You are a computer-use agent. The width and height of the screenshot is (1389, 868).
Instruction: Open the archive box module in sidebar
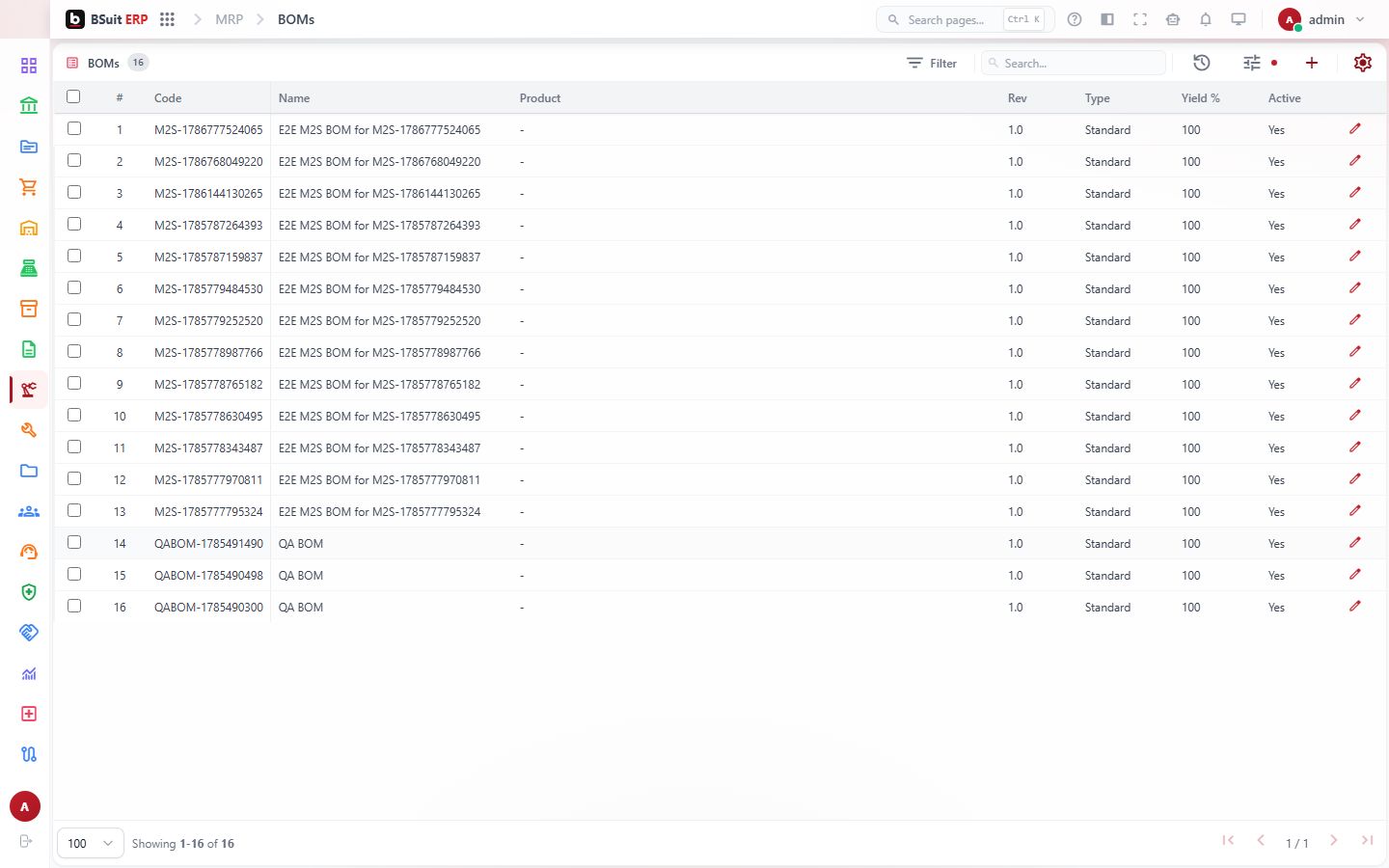(29, 309)
